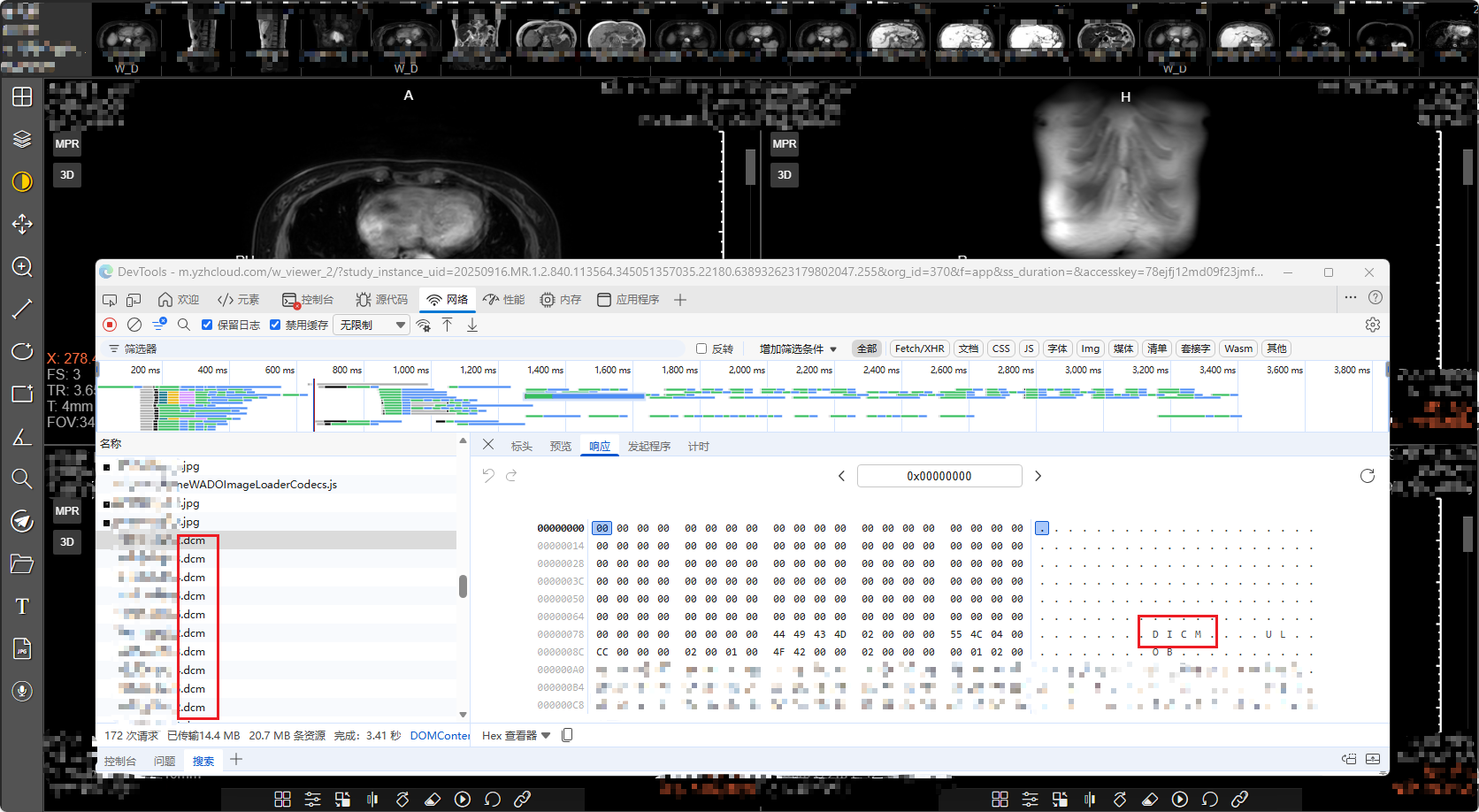Select the text annotation tool
The height and width of the screenshot is (812, 1479).
22,606
